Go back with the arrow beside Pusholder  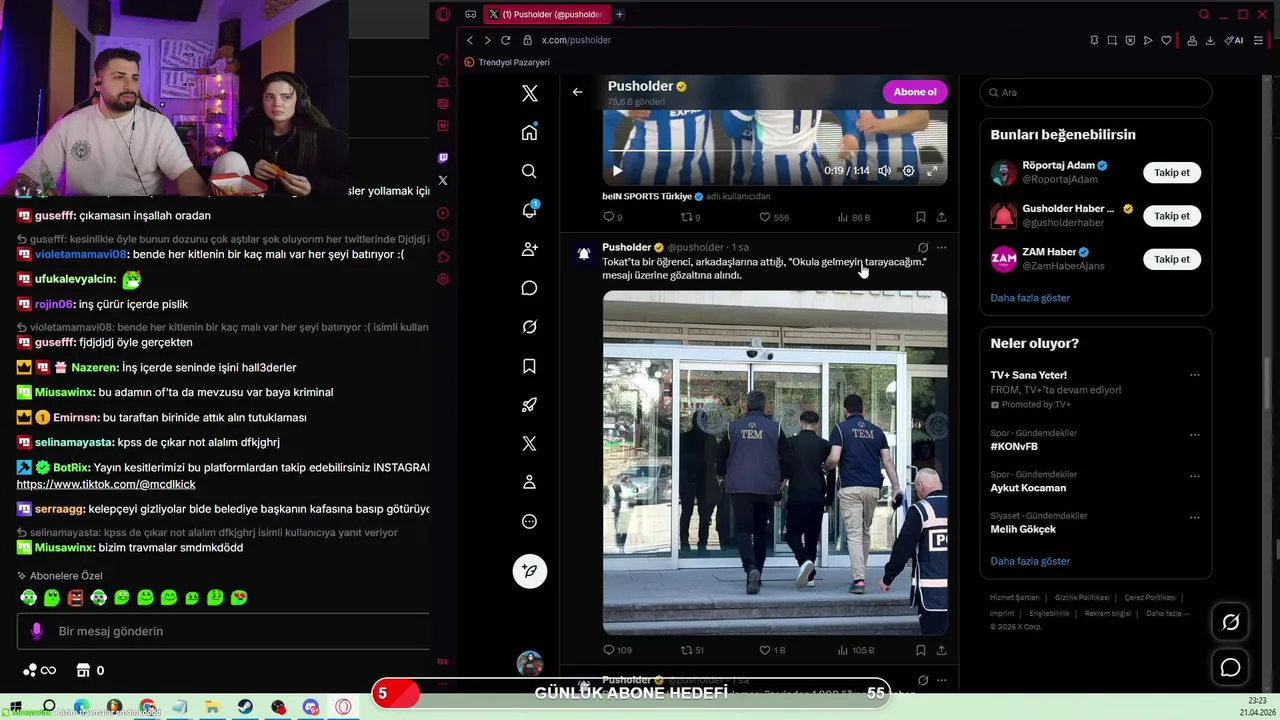coord(577,92)
